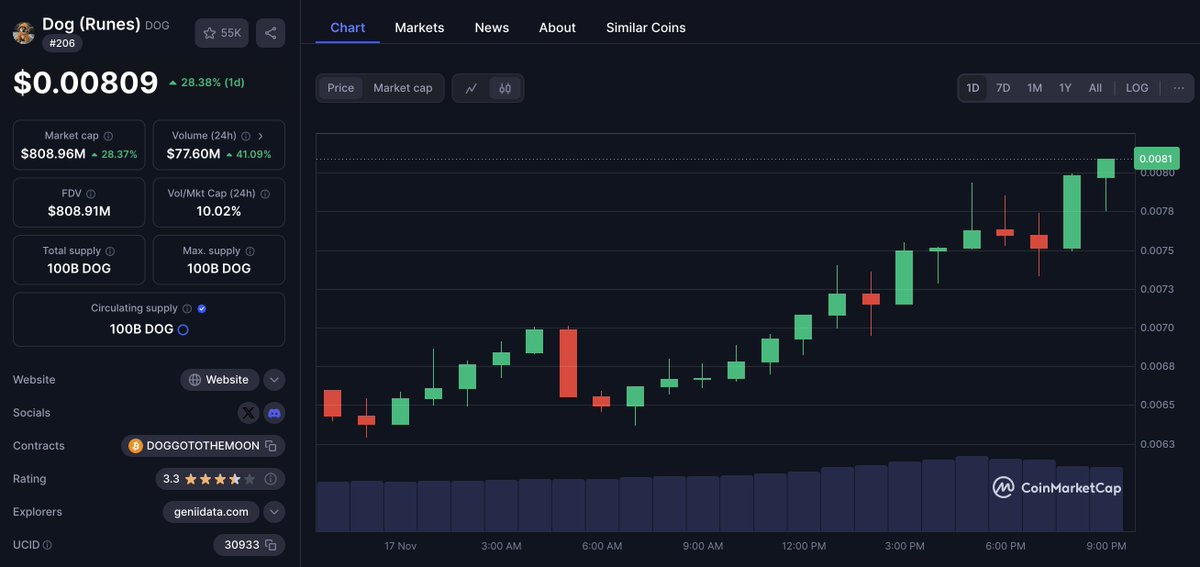Expand the Website dropdown chevron
The image size is (1200, 567).
(274, 380)
